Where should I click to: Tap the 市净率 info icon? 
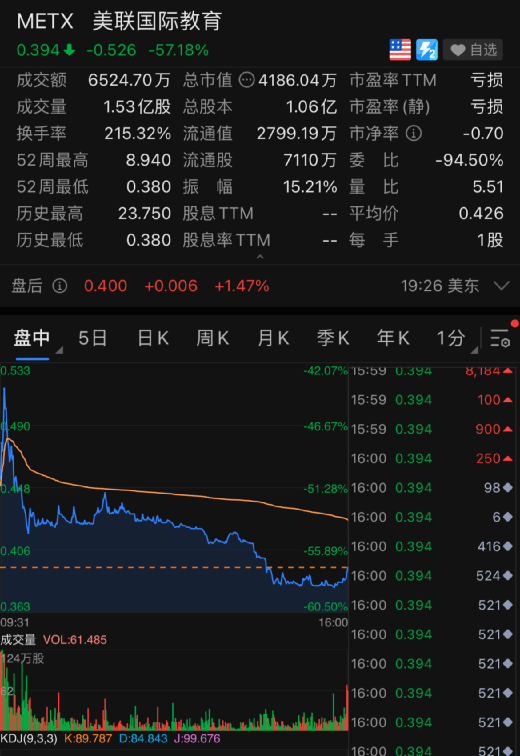(413, 133)
